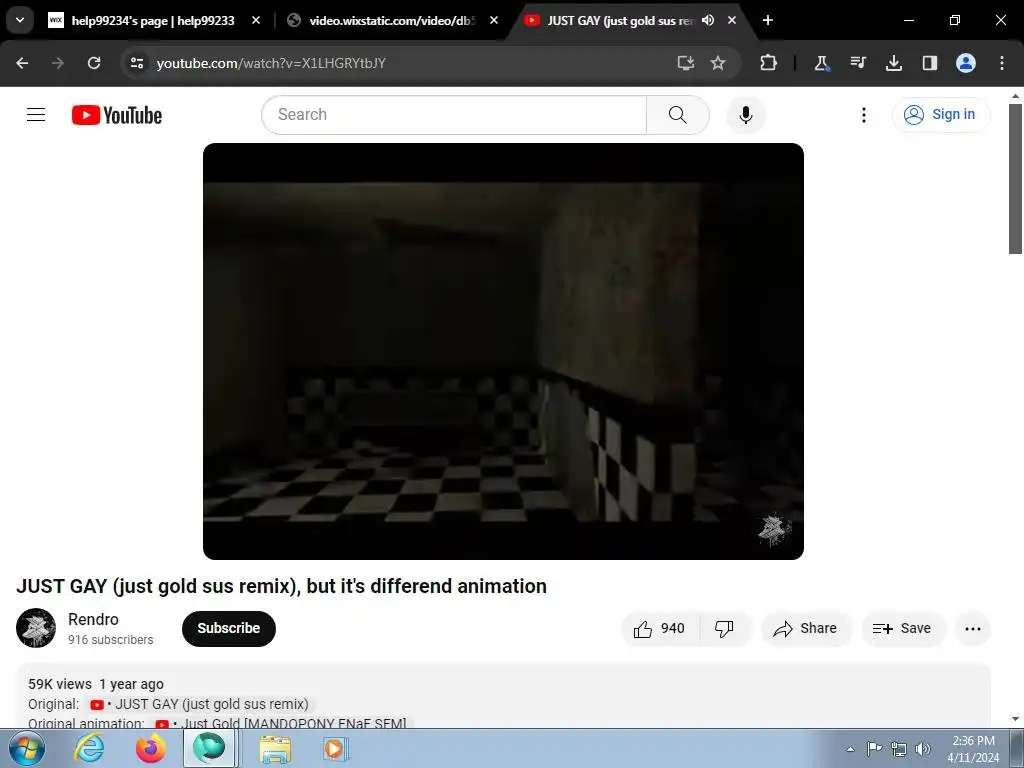This screenshot has width=1024, height=768.
Task: Launch Firefox from the taskbar
Action: click(151, 748)
